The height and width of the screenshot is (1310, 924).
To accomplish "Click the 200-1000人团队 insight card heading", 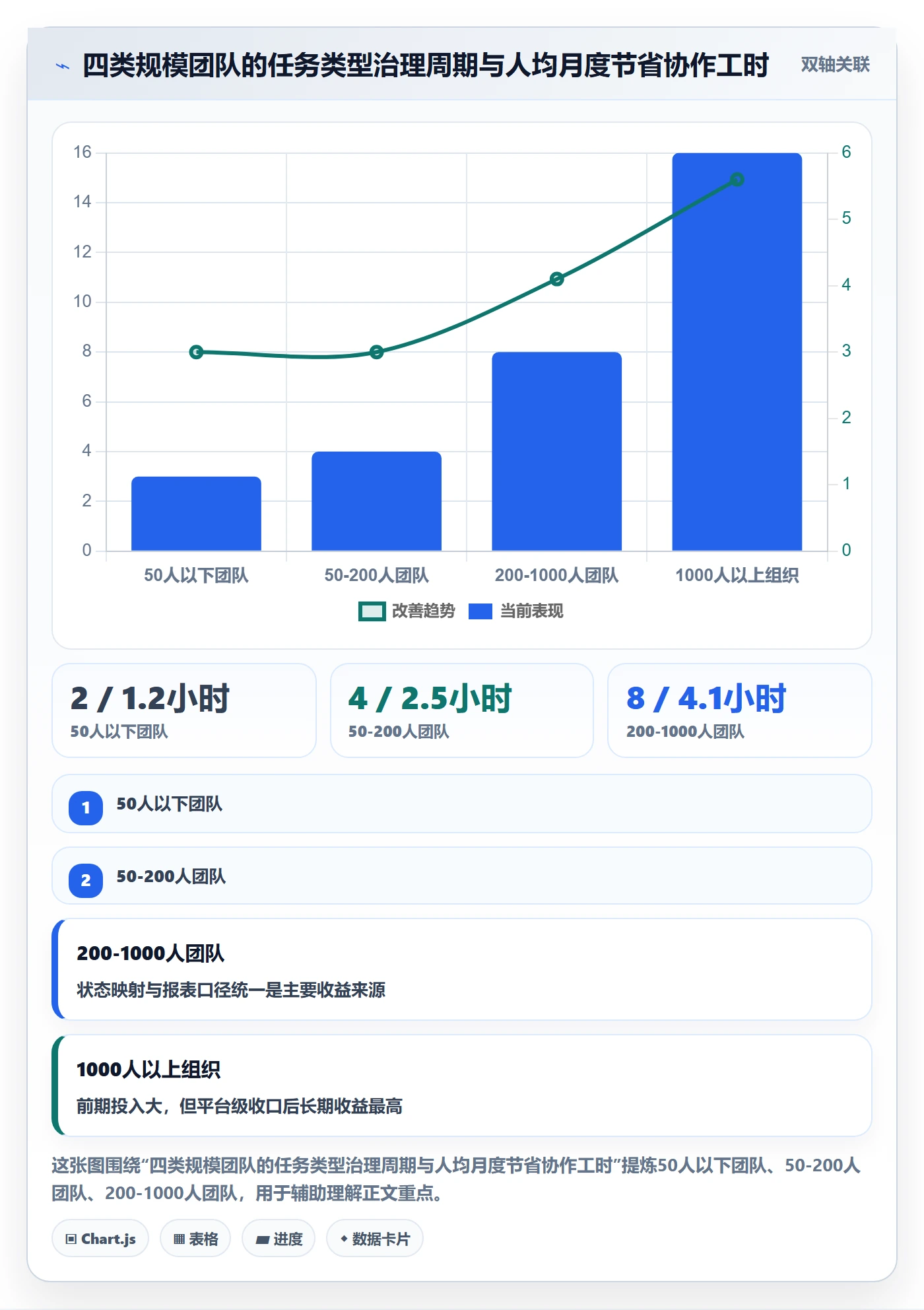I will [150, 953].
